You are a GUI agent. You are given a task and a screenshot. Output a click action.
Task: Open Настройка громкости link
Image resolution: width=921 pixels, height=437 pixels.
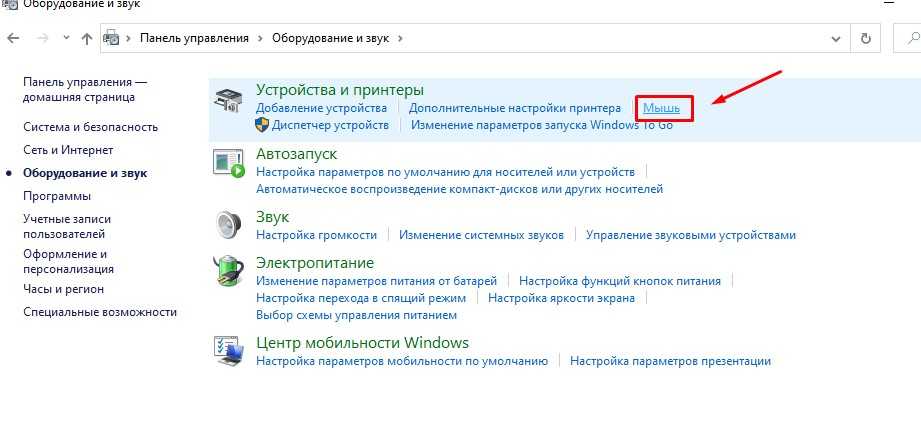click(316, 235)
